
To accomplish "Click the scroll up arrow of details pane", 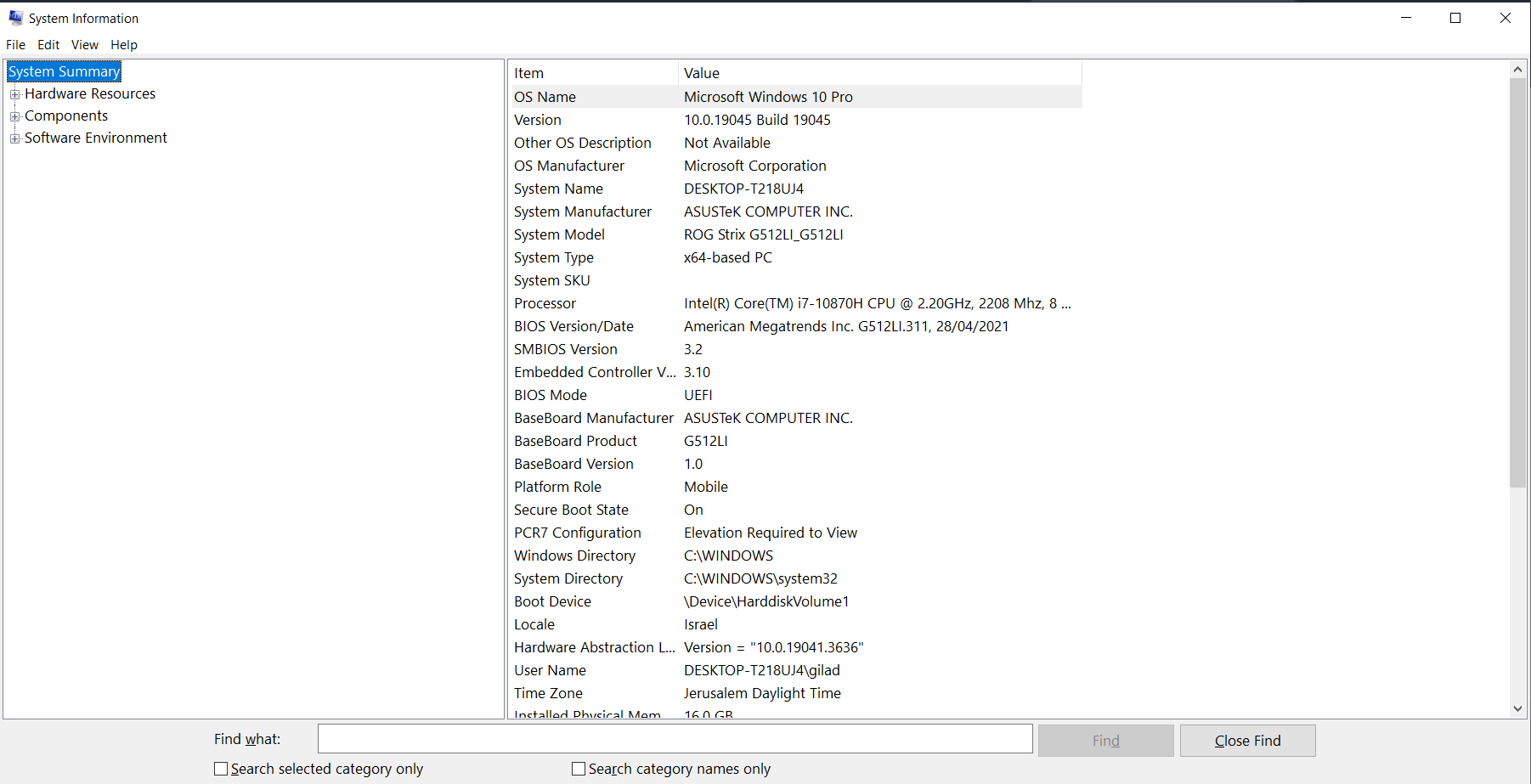I will point(1517,69).
